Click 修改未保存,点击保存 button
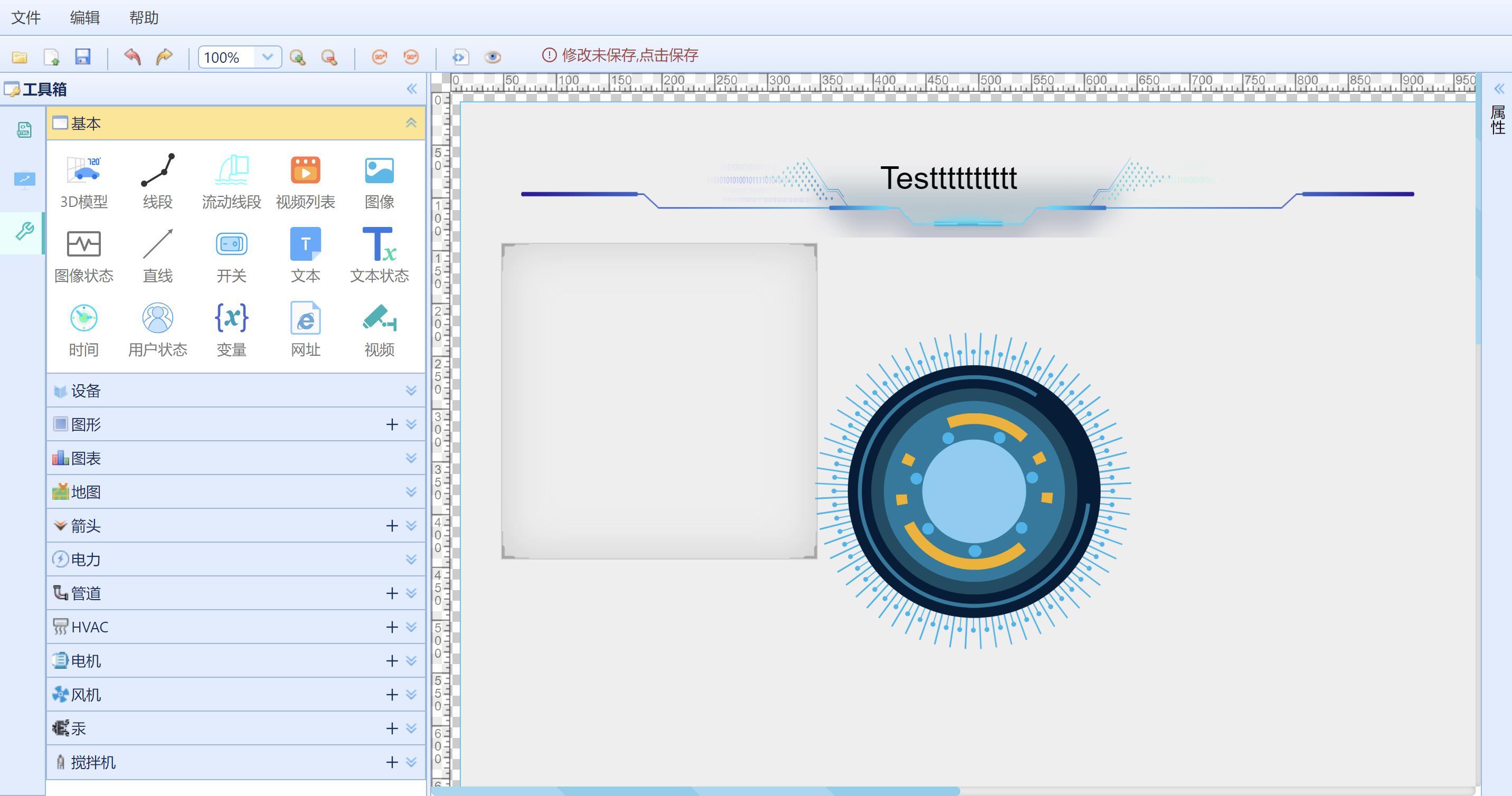1512x796 pixels. click(x=620, y=56)
